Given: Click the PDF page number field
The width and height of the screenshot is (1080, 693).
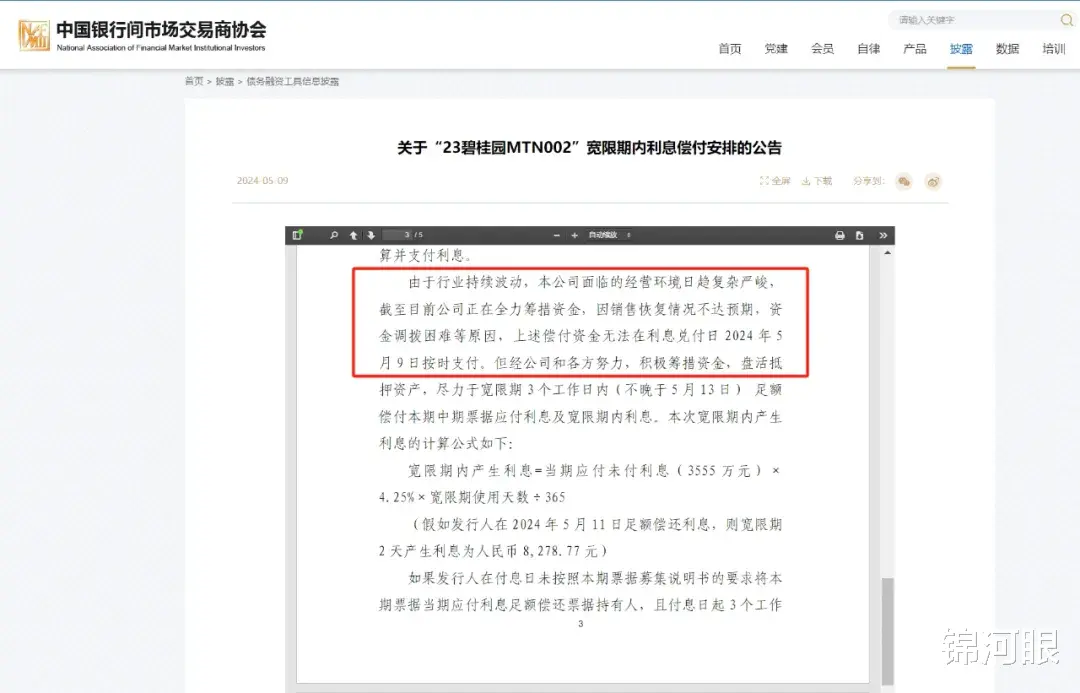Looking at the screenshot, I should [397, 235].
